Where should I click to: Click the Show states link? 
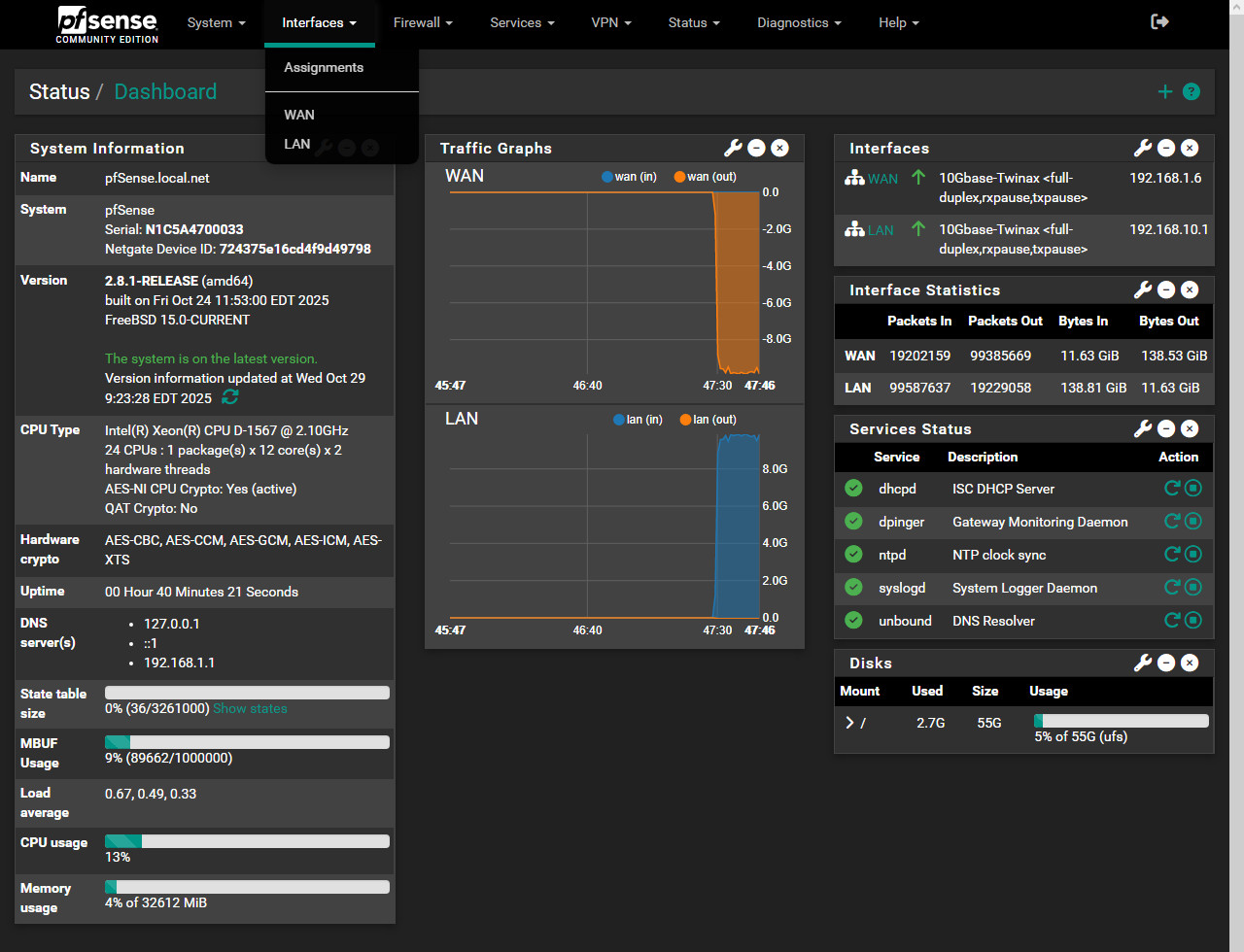pyautogui.click(x=250, y=708)
